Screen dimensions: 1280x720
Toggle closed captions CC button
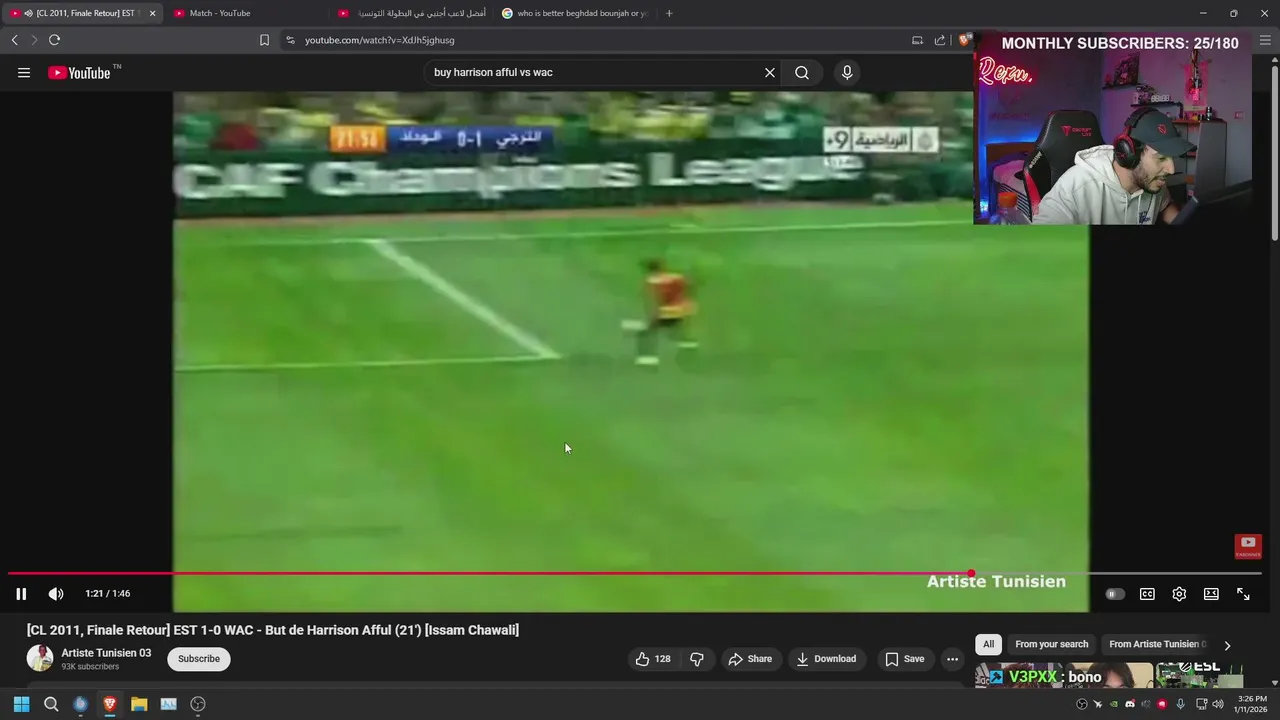pyautogui.click(x=1147, y=594)
